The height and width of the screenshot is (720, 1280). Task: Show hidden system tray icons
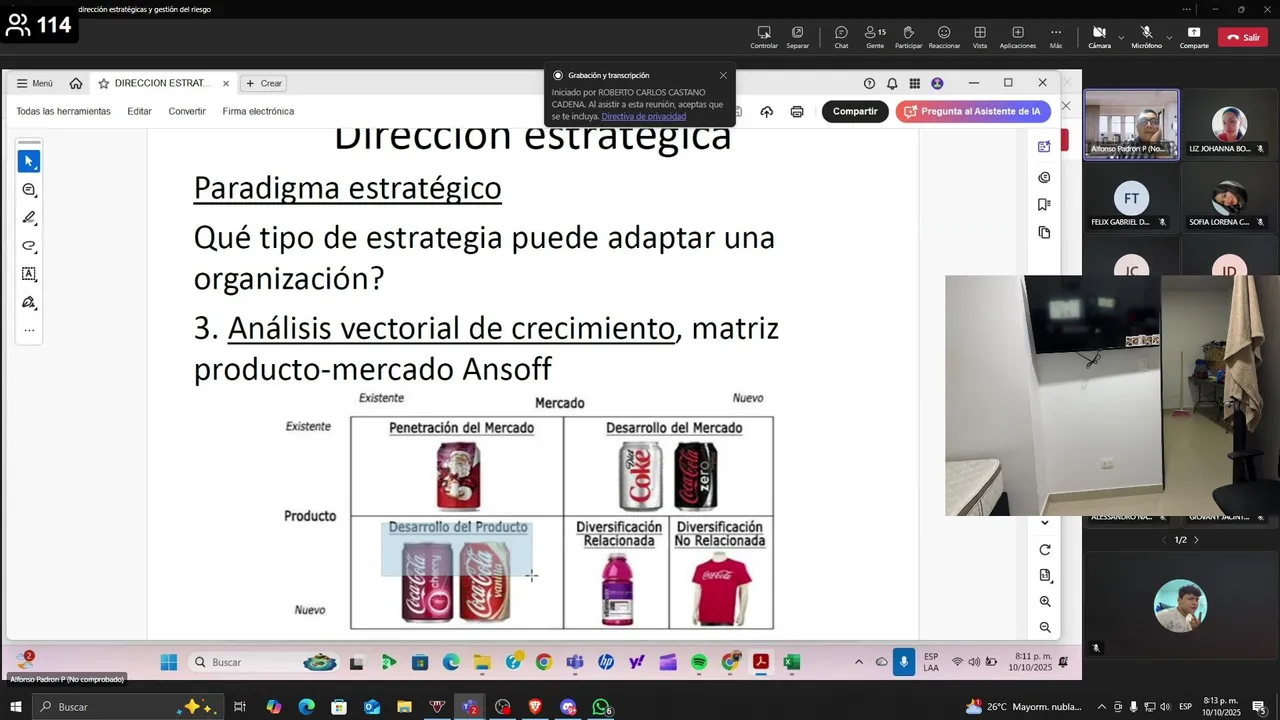click(x=1102, y=707)
